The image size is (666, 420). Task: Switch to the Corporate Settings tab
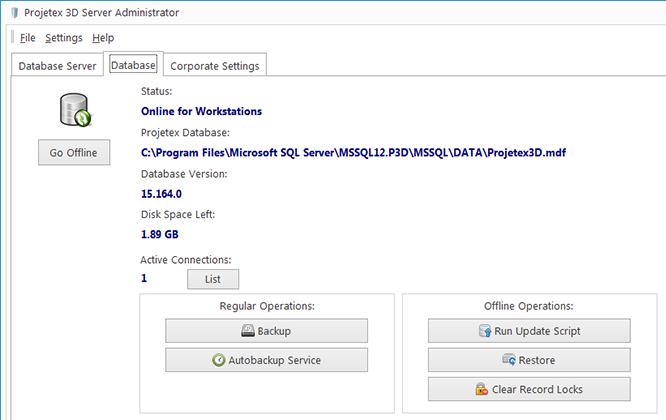pos(215,66)
